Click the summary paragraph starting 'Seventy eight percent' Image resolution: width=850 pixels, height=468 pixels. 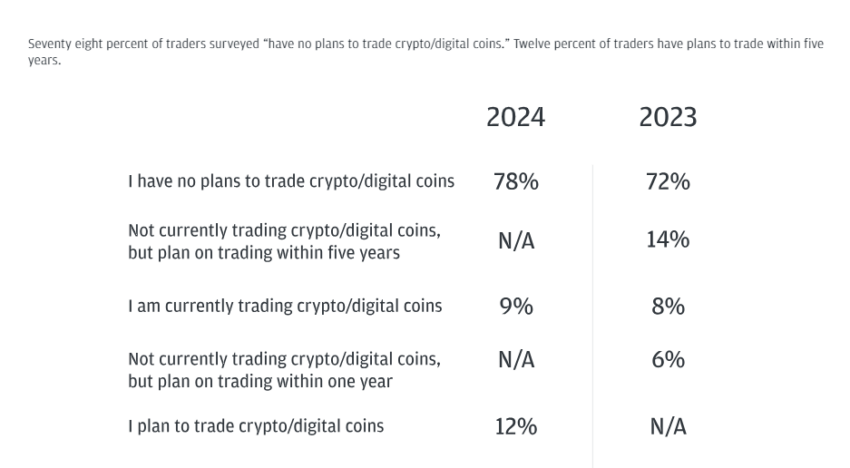click(x=426, y=52)
